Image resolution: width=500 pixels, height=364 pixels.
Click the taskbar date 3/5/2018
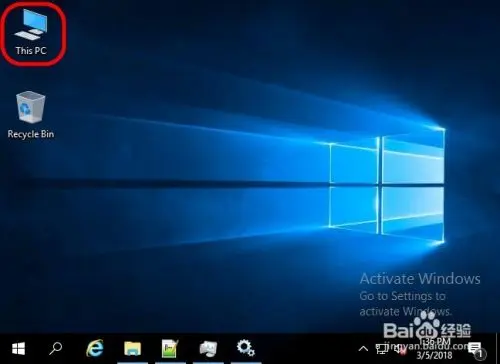[x=434, y=355]
